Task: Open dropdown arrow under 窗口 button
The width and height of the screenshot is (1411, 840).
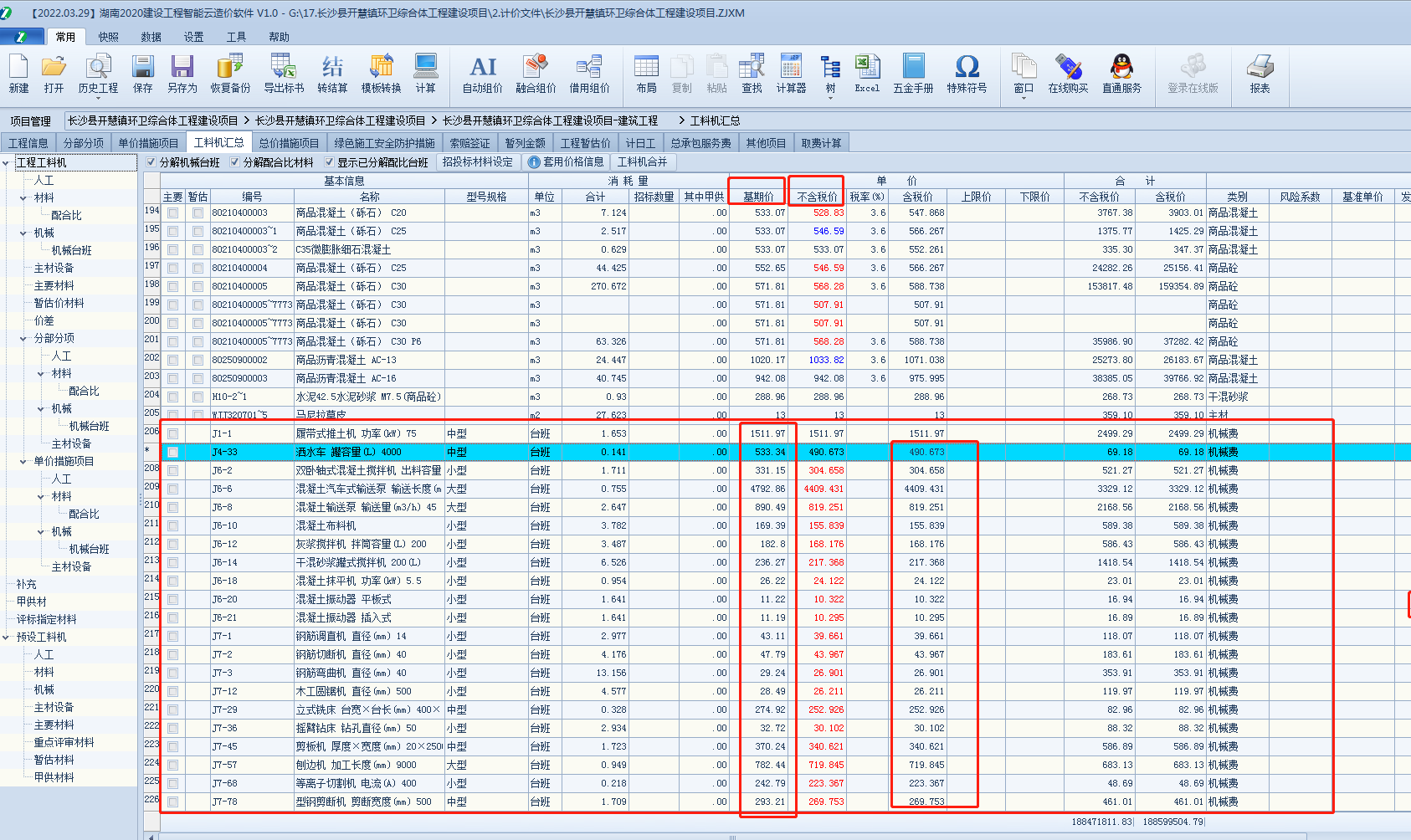Action: [1024, 99]
